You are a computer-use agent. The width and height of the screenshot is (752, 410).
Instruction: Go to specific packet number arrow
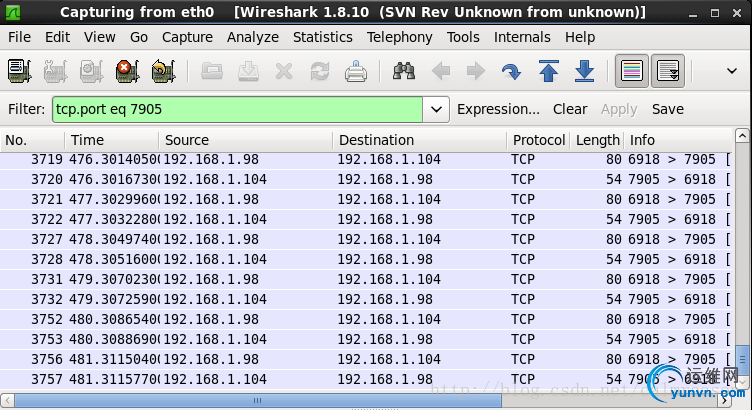pos(511,72)
